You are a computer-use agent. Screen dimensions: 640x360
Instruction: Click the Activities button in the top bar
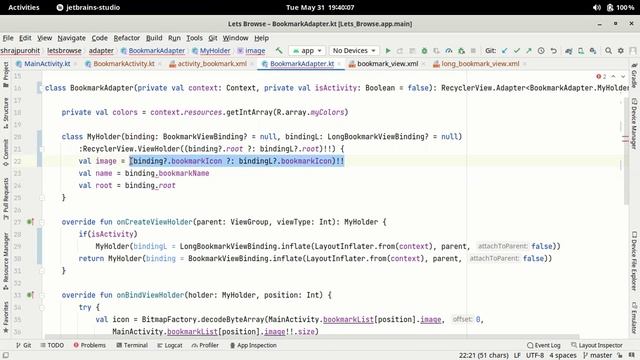tap(24, 7)
